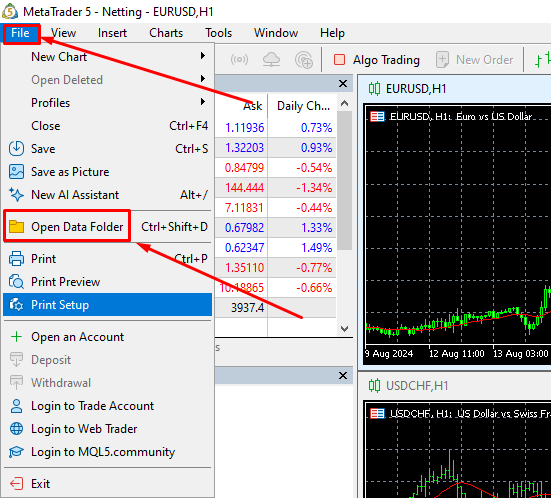Click the Login to Trade Account person icon
Image resolution: width=551 pixels, height=498 pixels.
[16, 406]
